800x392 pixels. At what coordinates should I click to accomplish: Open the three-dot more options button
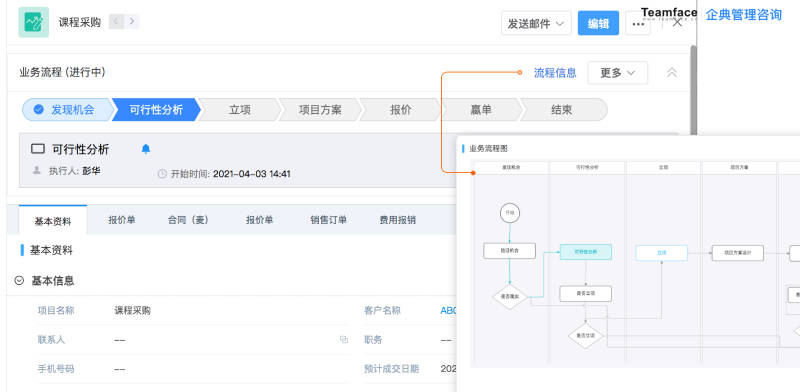coord(638,23)
